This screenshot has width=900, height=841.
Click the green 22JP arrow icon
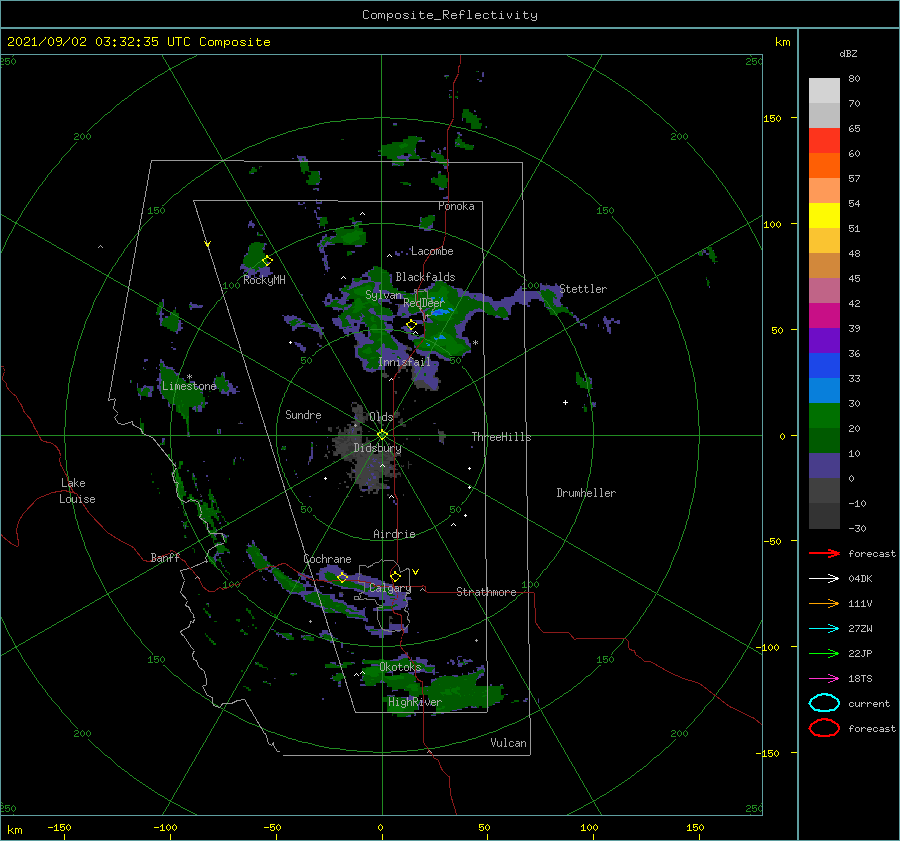point(824,653)
